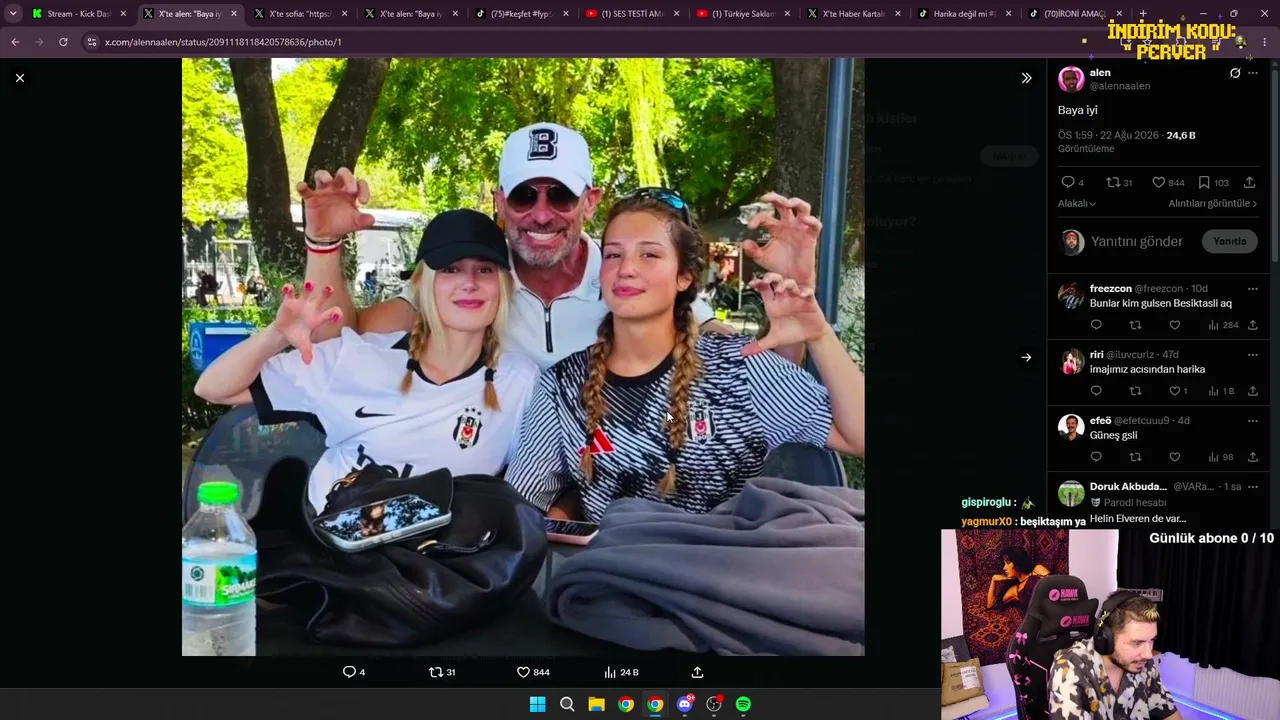This screenshot has height=720, width=1280.
Task: Collapse the tweet side panel
Action: [1026, 78]
